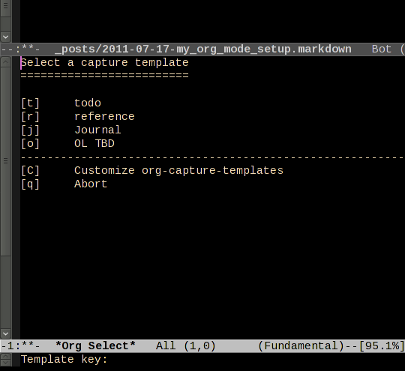The image size is (405, 371).
Task: Click the 'All' buffer position indicator
Action: point(166,346)
